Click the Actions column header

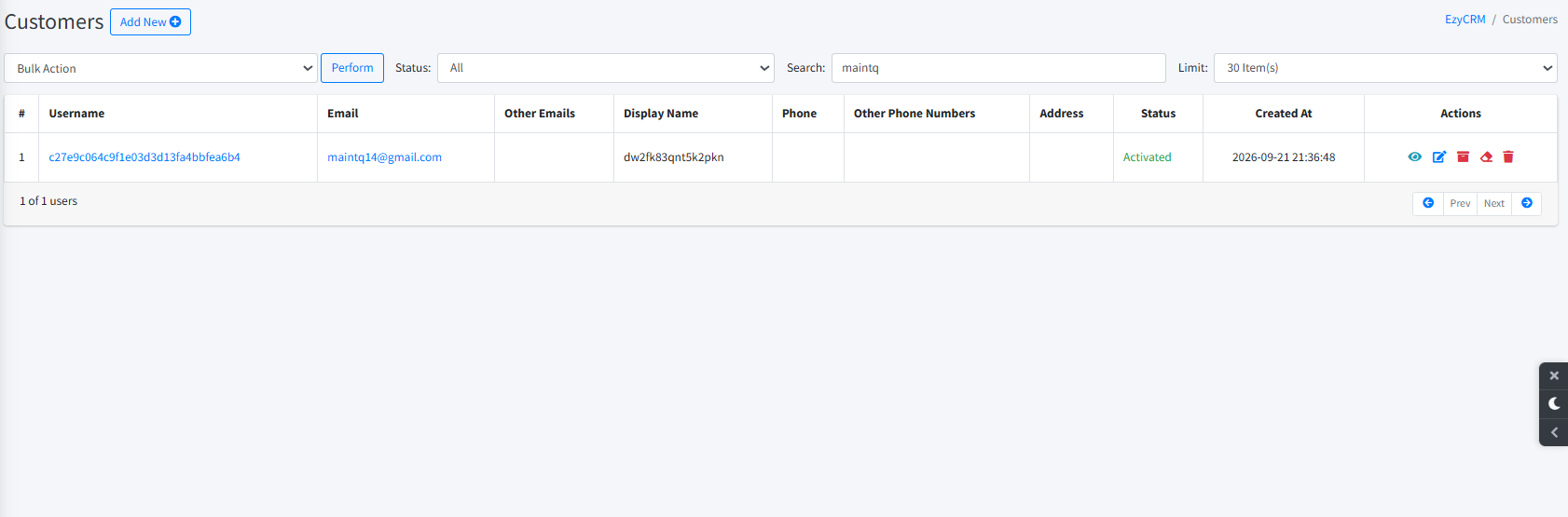click(x=1461, y=114)
